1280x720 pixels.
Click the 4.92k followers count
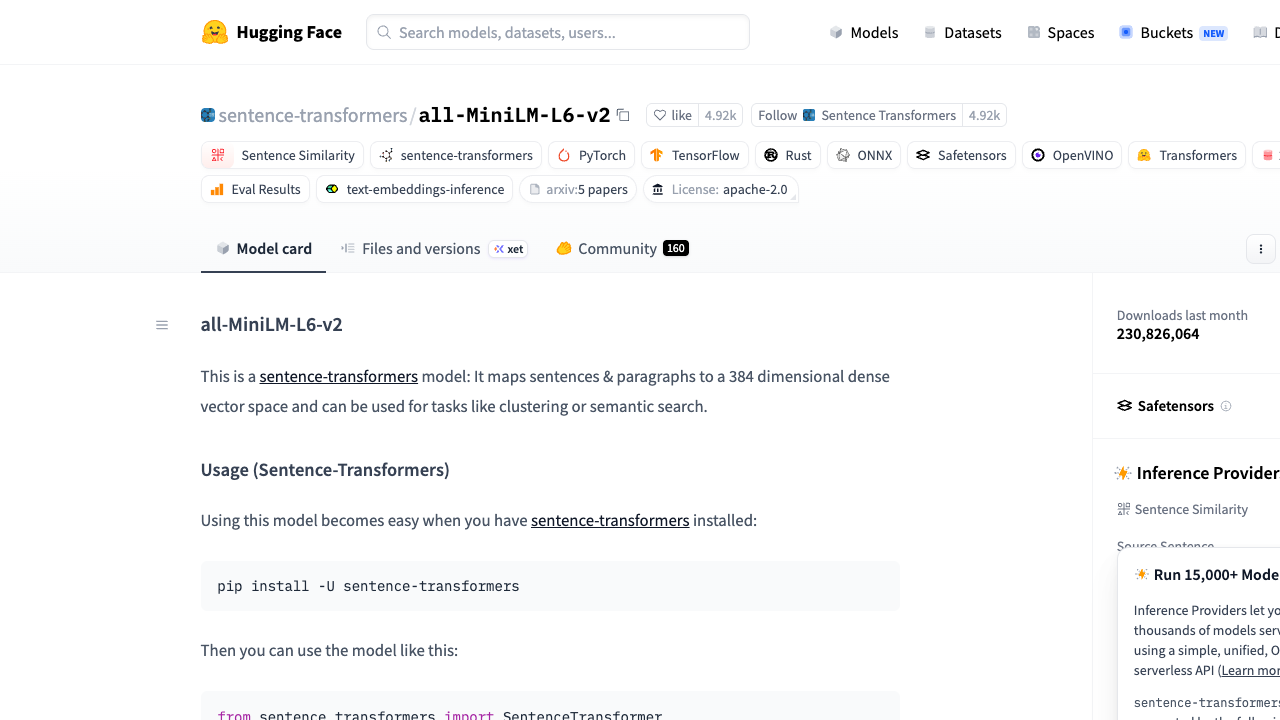(984, 115)
